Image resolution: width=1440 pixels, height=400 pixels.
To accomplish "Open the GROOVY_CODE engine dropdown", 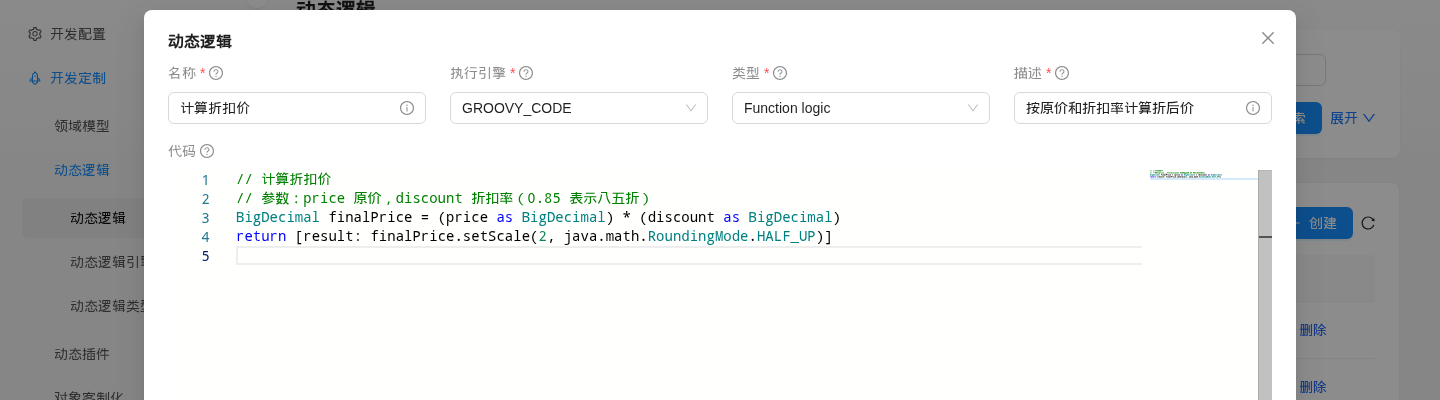I will pyautogui.click(x=579, y=108).
